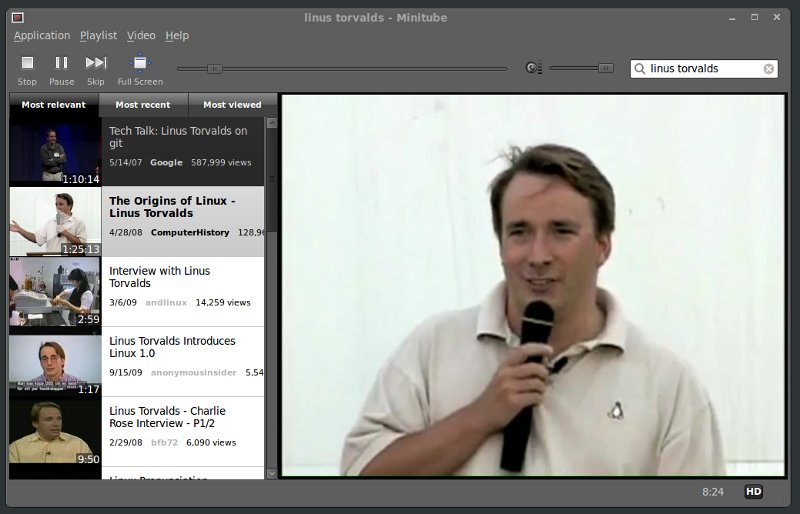The width and height of the screenshot is (800, 514).
Task: Click the video seek slider handle
Action: click(214, 68)
